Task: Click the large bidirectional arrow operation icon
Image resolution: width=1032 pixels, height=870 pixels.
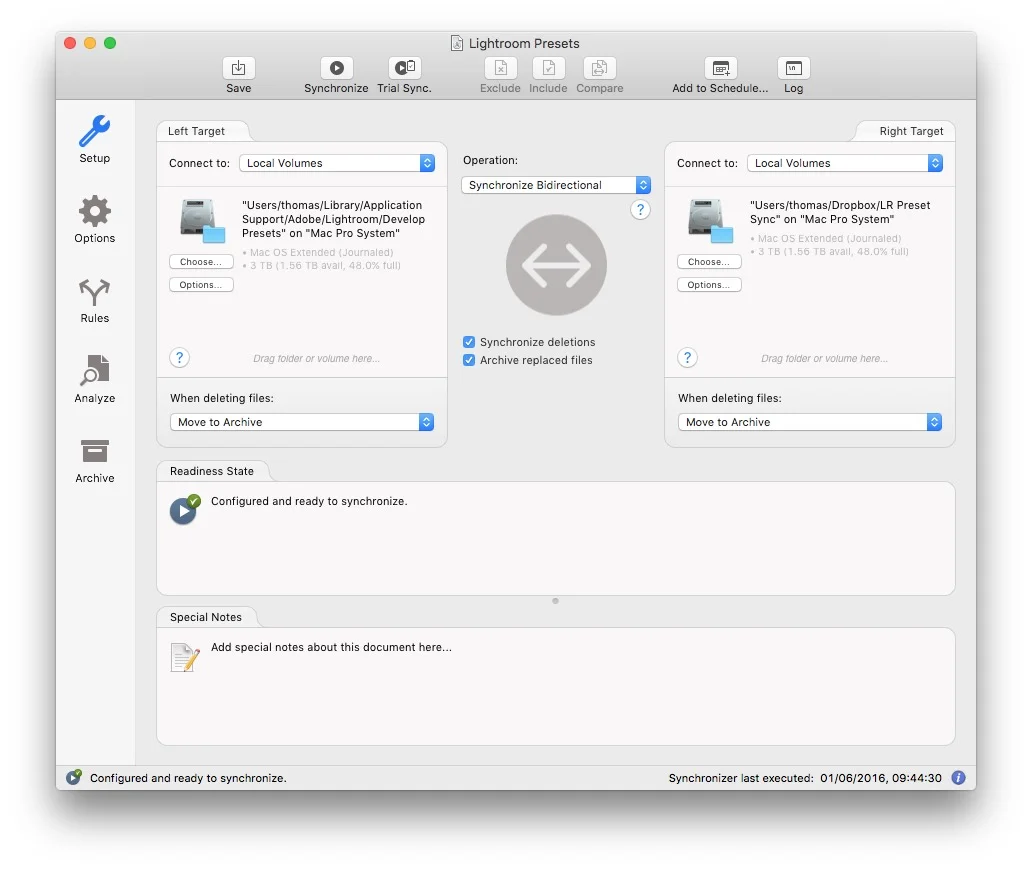Action: (x=556, y=265)
